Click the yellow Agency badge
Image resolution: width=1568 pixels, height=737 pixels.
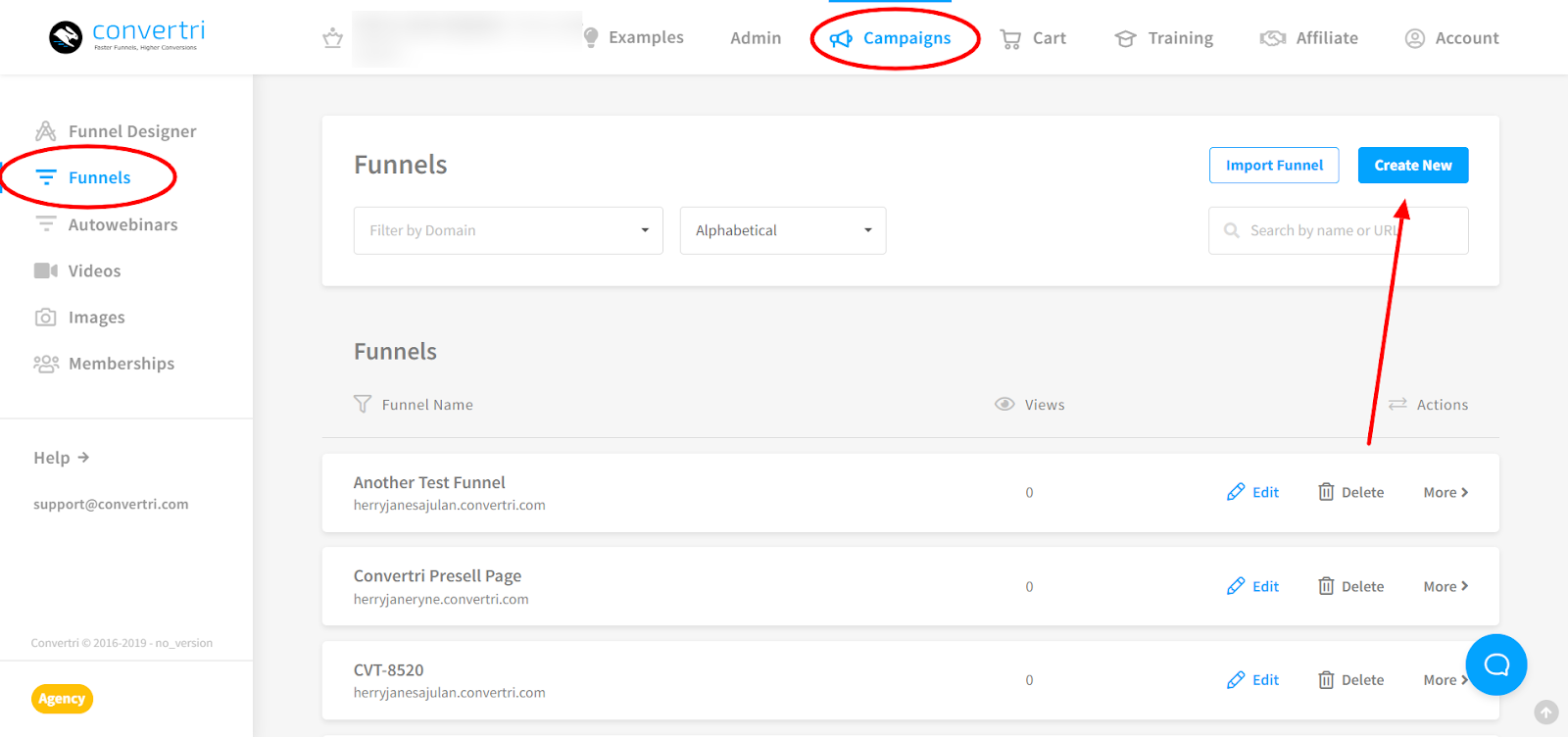[x=62, y=699]
